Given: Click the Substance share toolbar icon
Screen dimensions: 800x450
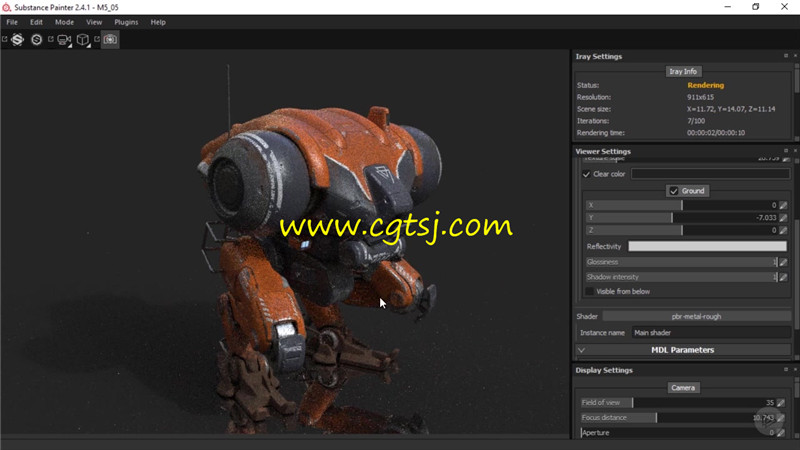Looking at the screenshot, I should click(x=17, y=39).
